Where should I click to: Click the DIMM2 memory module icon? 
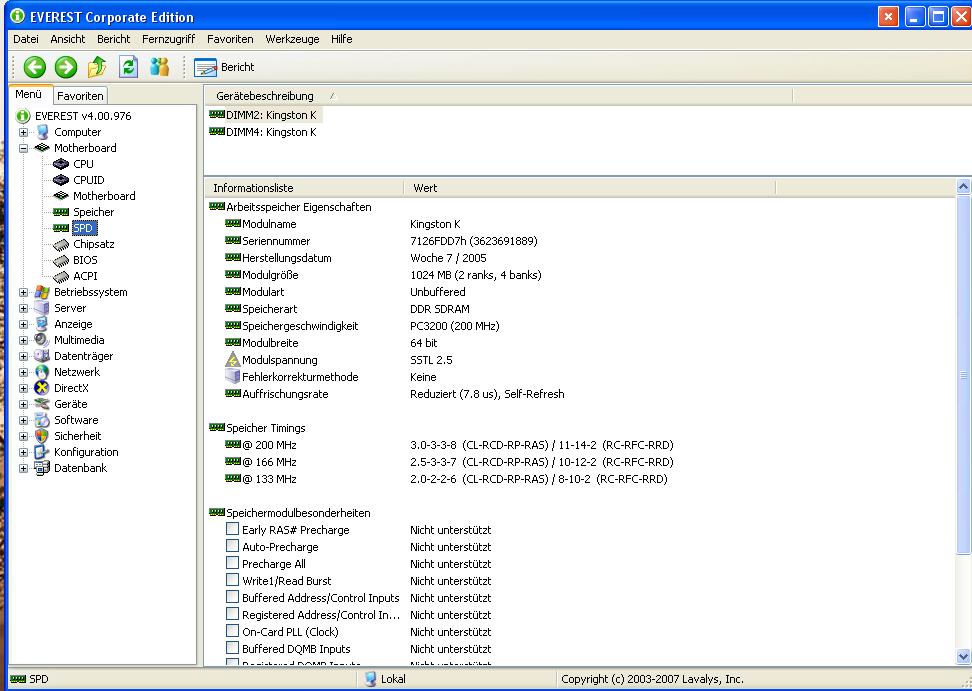click(216, 115)
